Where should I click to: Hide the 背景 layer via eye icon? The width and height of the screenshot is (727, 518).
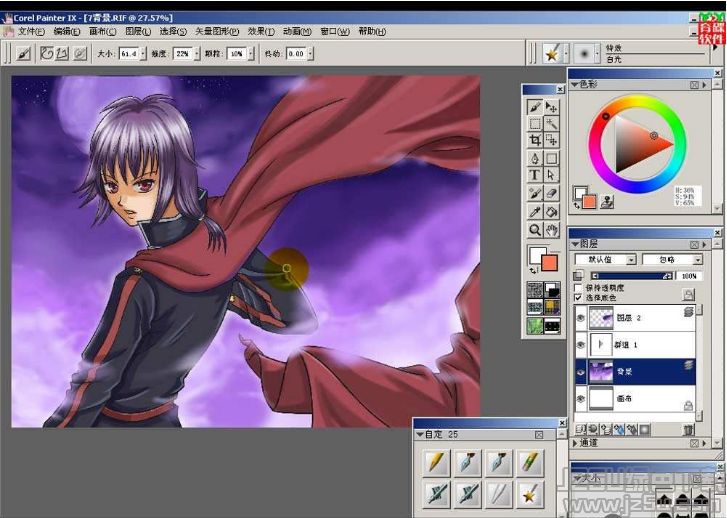(x=580, y=372)
